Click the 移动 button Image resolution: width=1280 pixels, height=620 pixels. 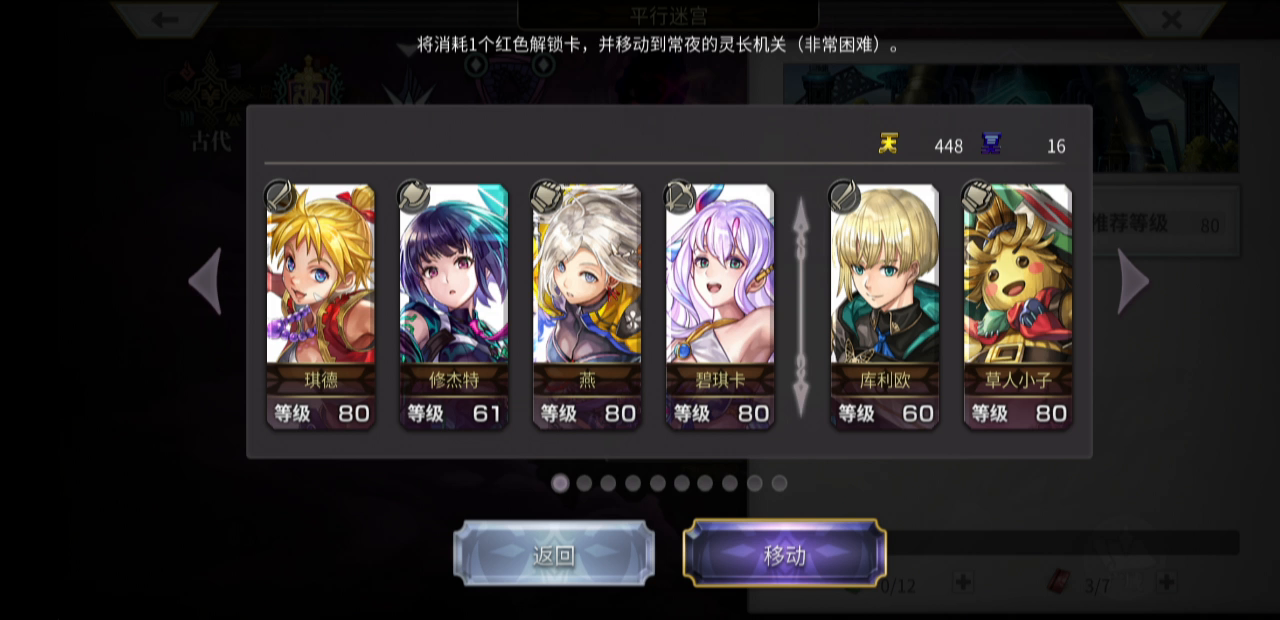(784, 554)
